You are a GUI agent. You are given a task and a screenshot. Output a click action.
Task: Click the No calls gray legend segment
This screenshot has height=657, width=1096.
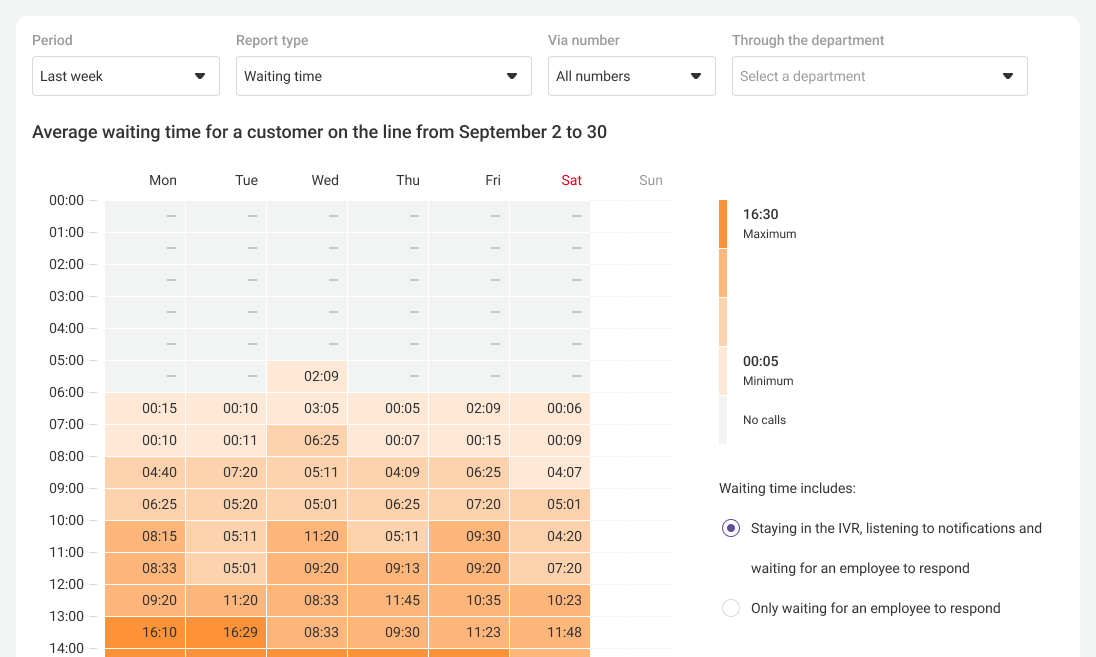723,420
